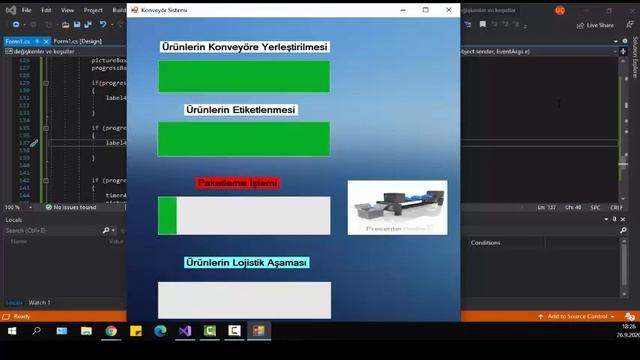
Task: Open the Navigate Backward dropdown arrow
Action: (x=24, y=25)
